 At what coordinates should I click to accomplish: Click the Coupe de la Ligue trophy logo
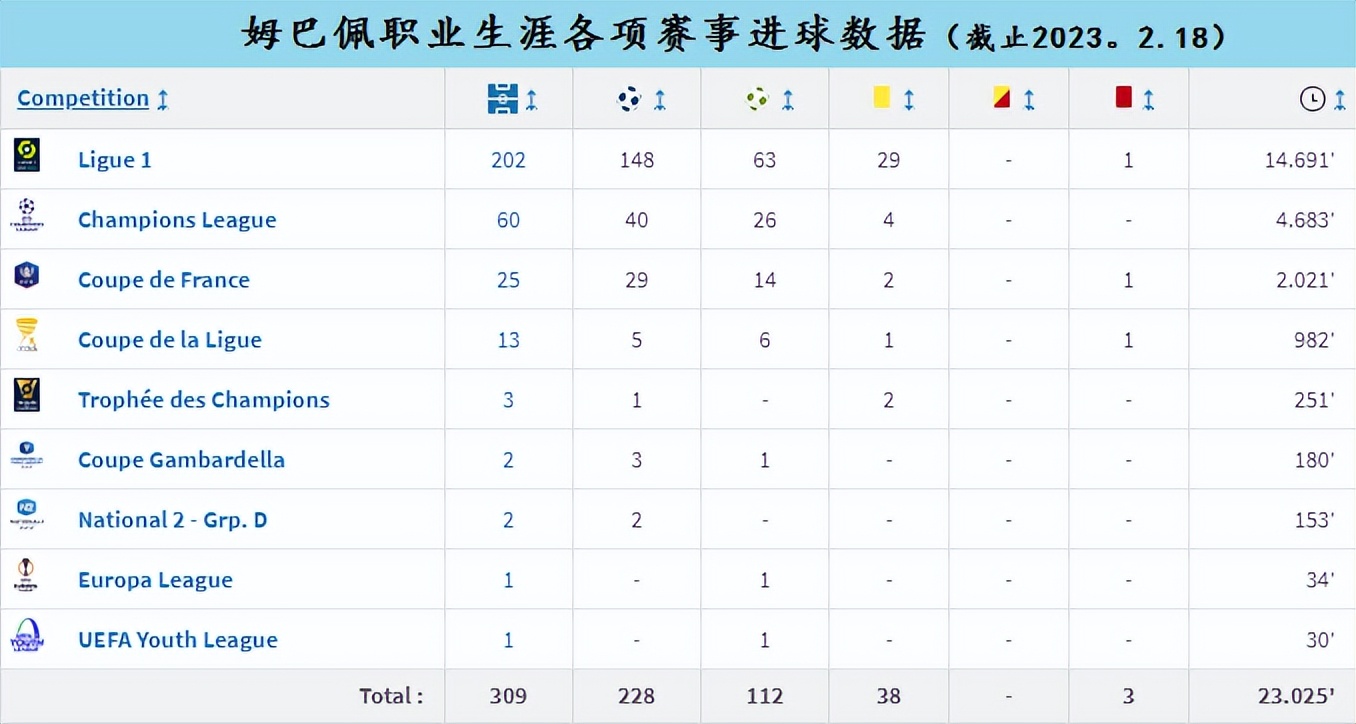[27, 335]
